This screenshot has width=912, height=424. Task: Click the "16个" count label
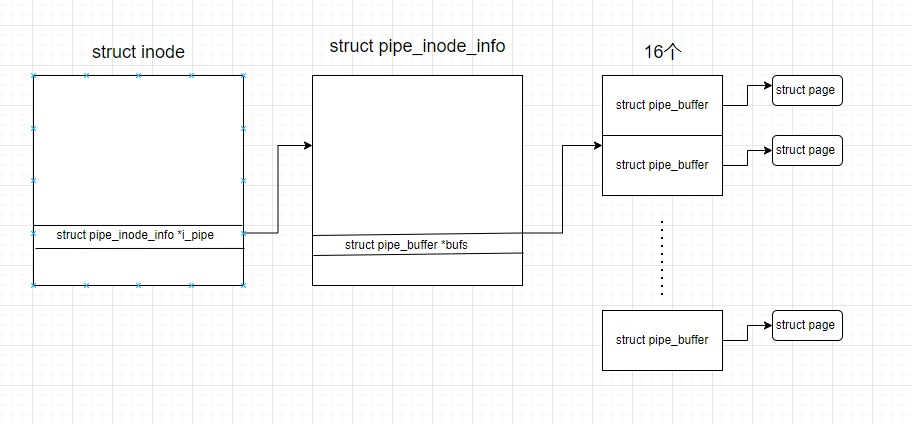click(662, 52)
